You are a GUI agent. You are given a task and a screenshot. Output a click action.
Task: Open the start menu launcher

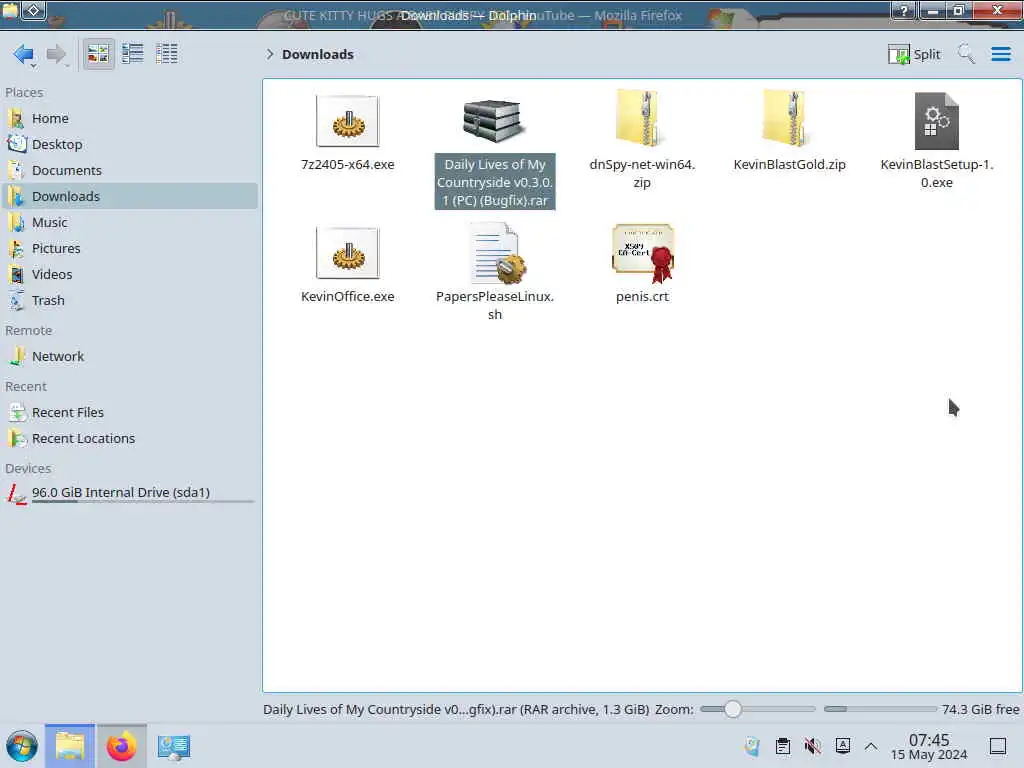tap(22, 746)
